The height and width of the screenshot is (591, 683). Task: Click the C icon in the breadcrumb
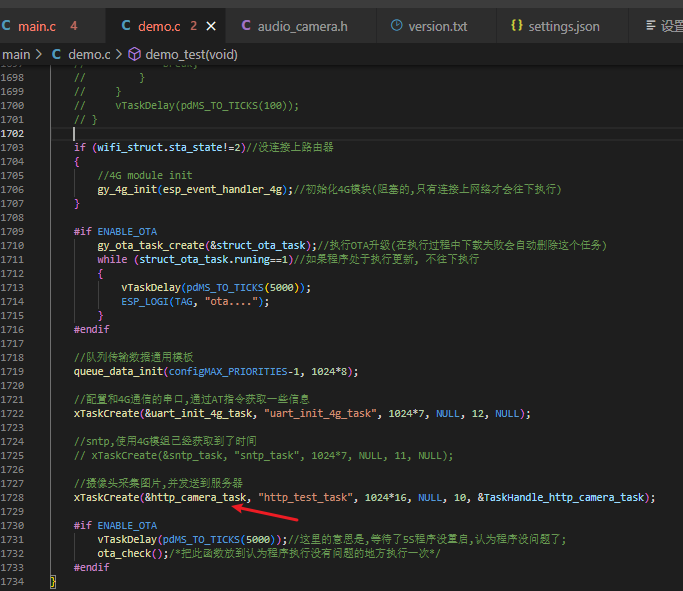(x=56, y=54)
